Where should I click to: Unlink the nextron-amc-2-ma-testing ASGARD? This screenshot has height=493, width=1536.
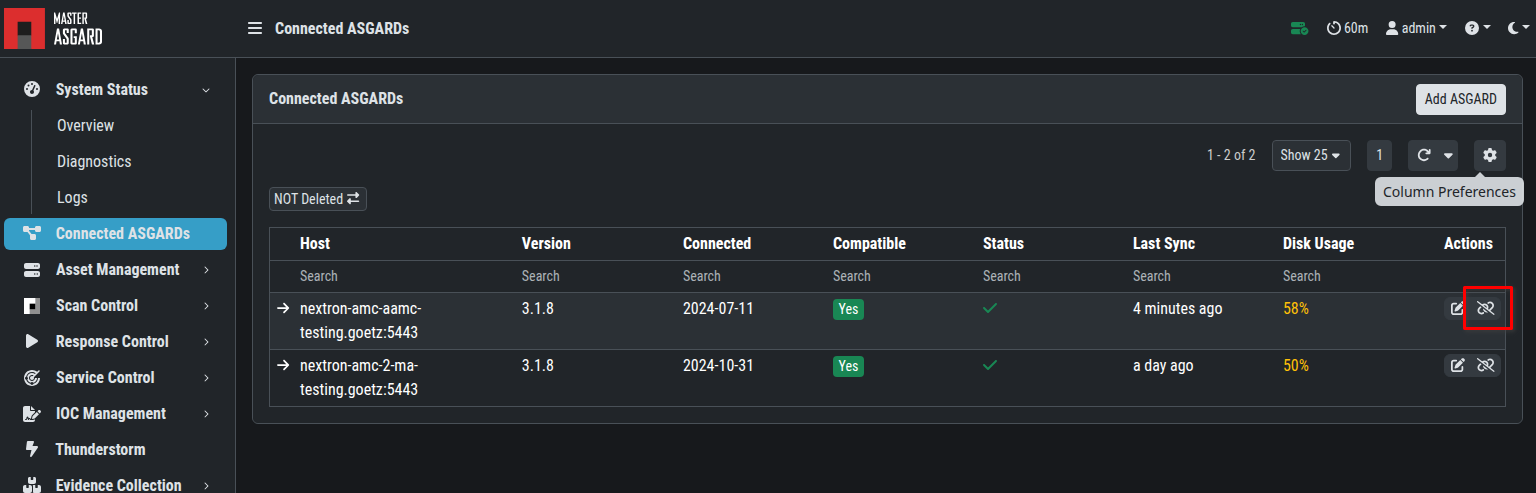[x=1486, y=365]
